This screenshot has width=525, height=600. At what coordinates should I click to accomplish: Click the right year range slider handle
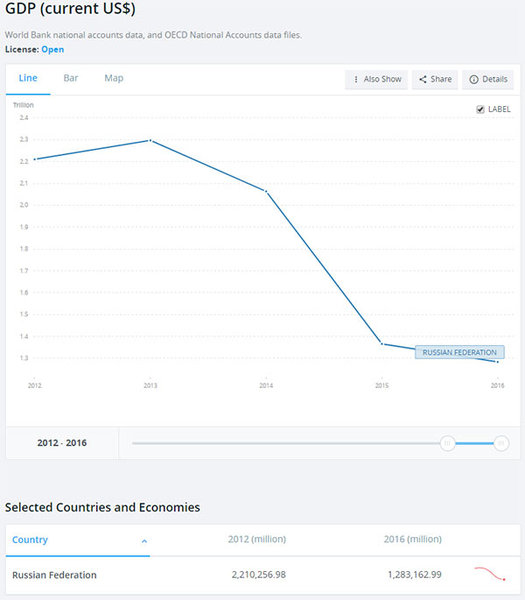point(501,443)
